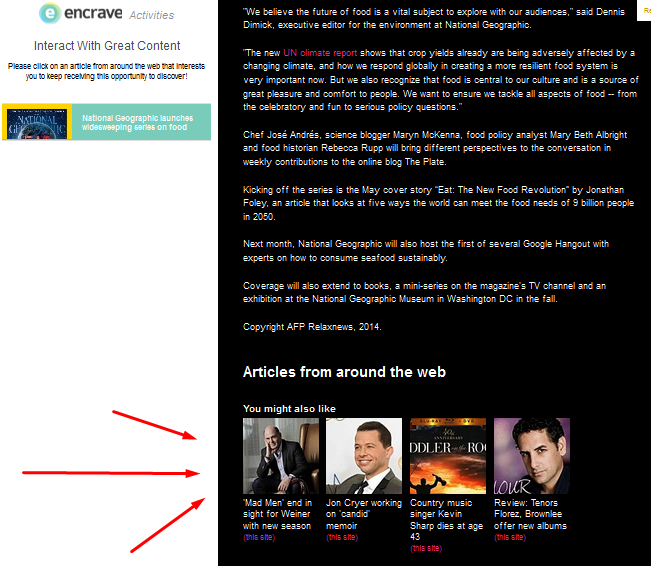Open the National Geographic food series banner
Screen dimensions: 651x566
(106, 122)
